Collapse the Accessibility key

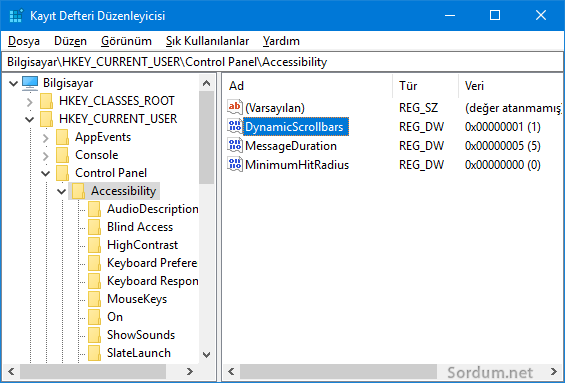62,192
